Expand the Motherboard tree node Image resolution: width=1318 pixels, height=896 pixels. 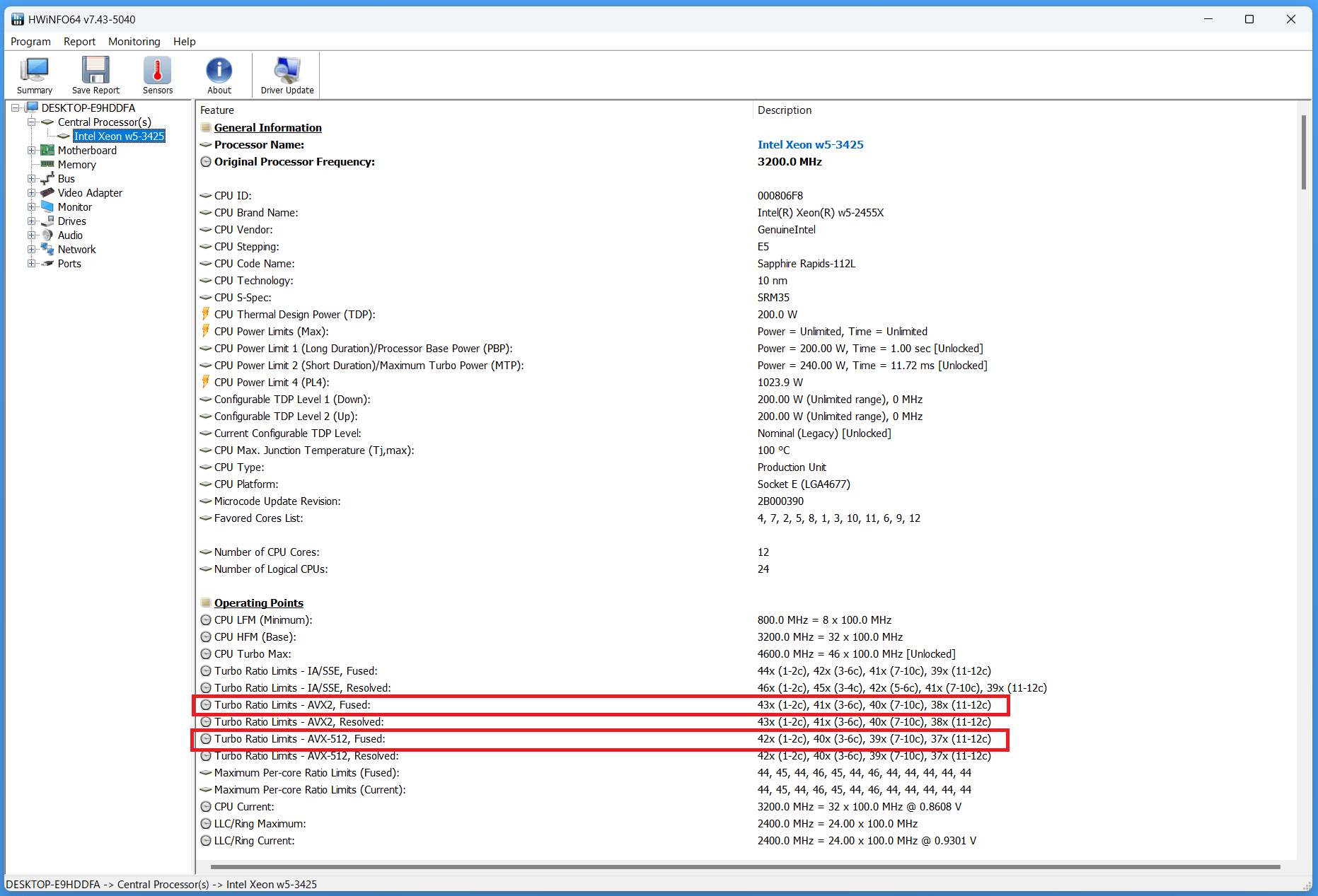pyautogui.click(x=31, y=150)
